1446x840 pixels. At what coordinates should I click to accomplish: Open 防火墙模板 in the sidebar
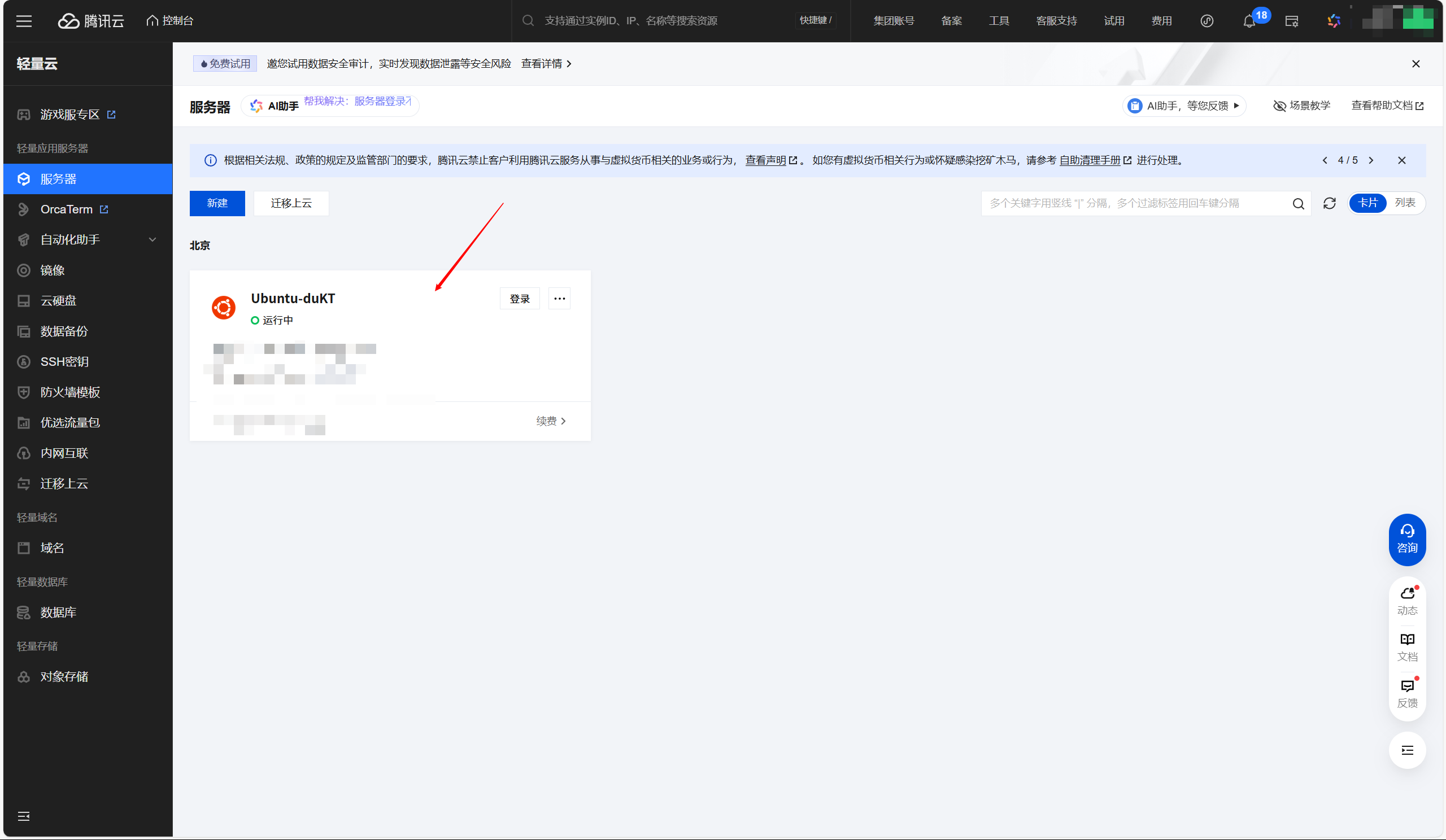[70, 392]
